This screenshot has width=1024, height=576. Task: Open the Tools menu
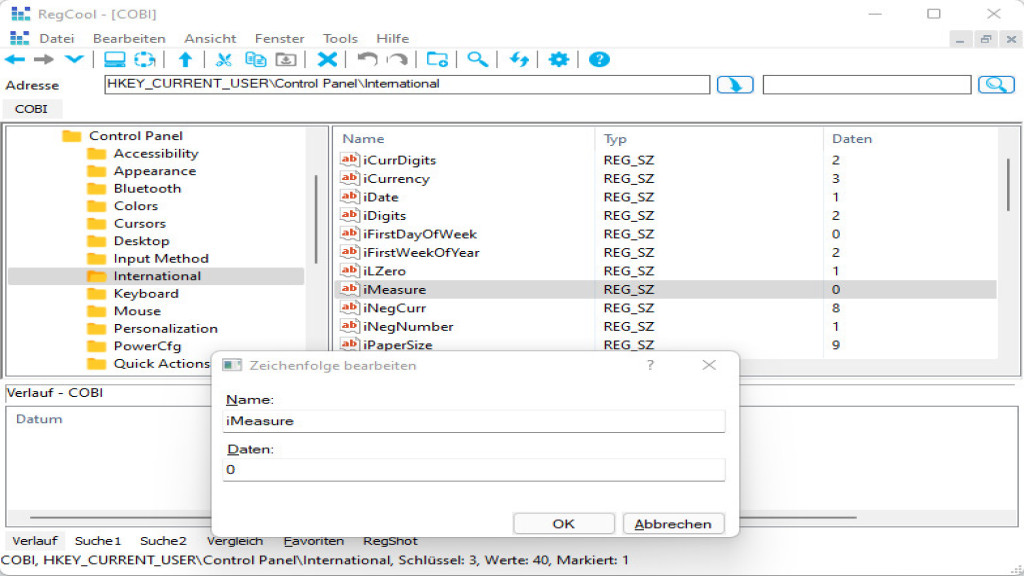coord(340,38)
